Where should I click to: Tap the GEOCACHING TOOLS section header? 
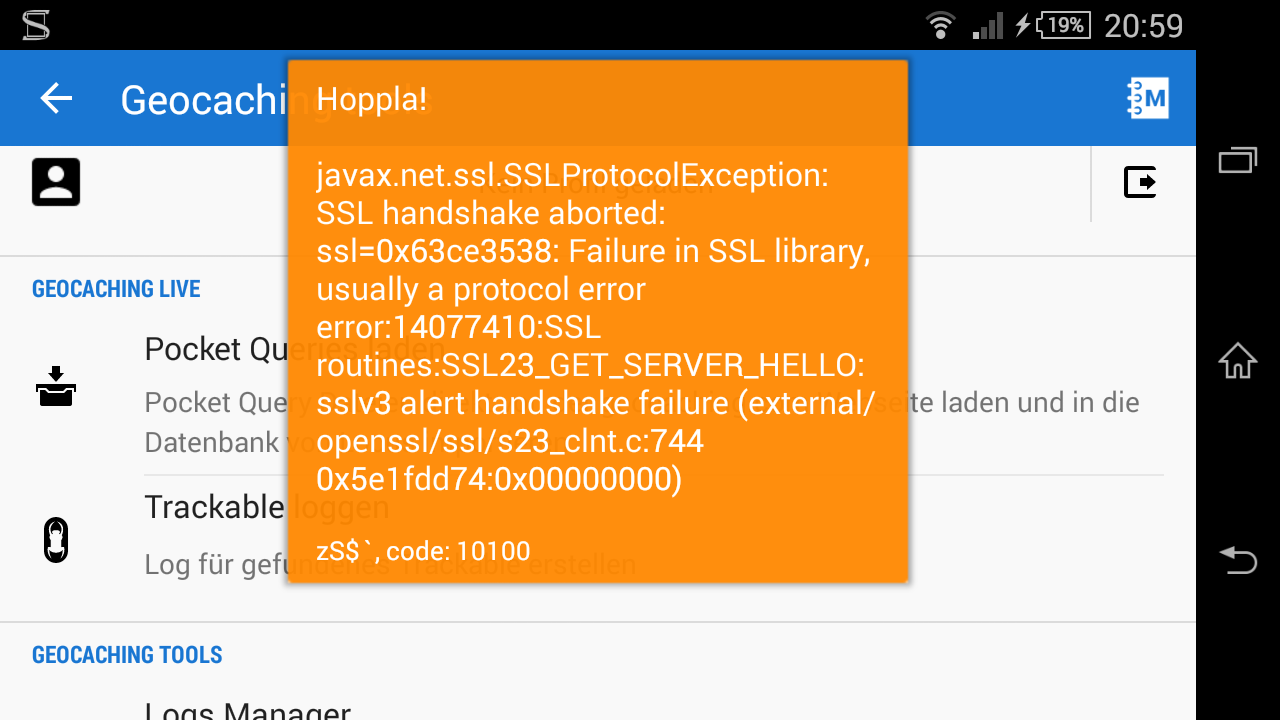pyautogui.click(x=127, y=655)
